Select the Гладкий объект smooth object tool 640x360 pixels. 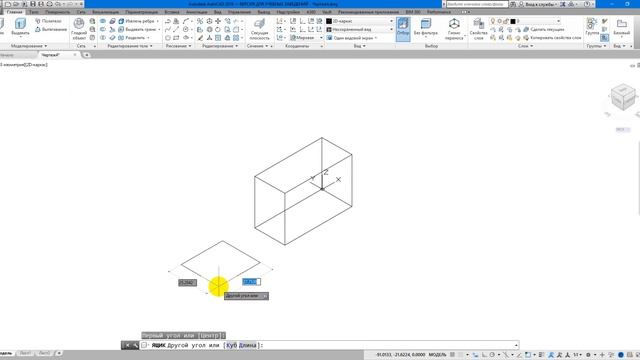click(79, 29)
